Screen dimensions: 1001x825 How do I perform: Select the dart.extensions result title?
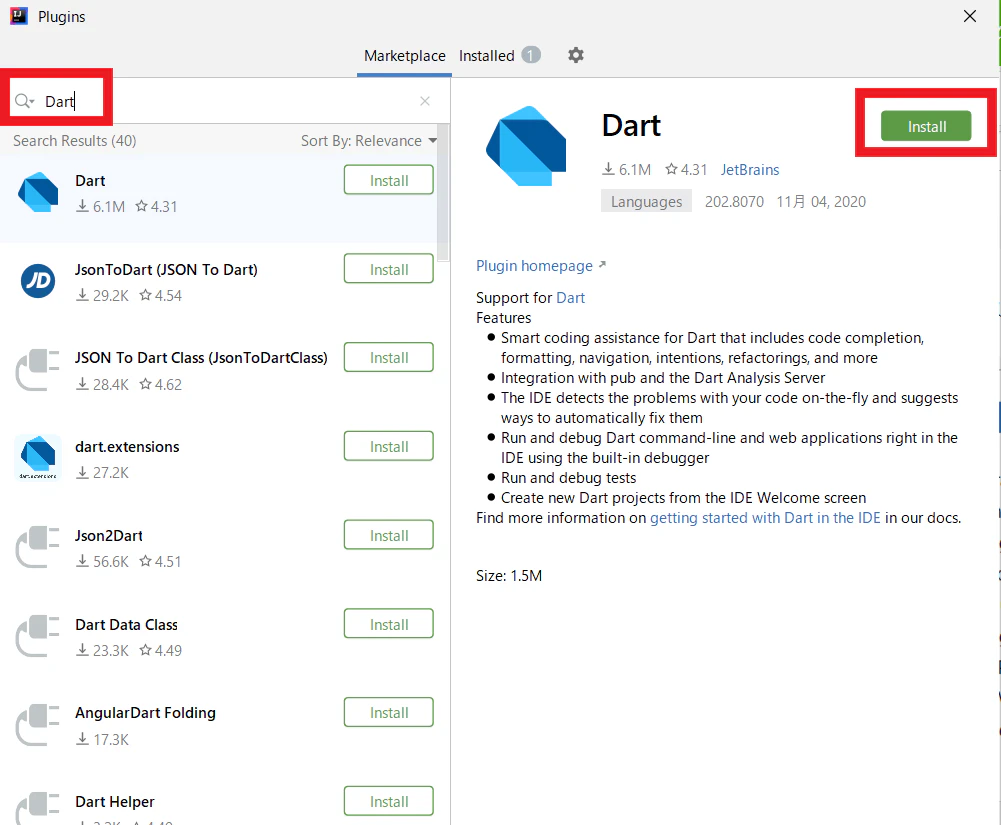point(127,447)
